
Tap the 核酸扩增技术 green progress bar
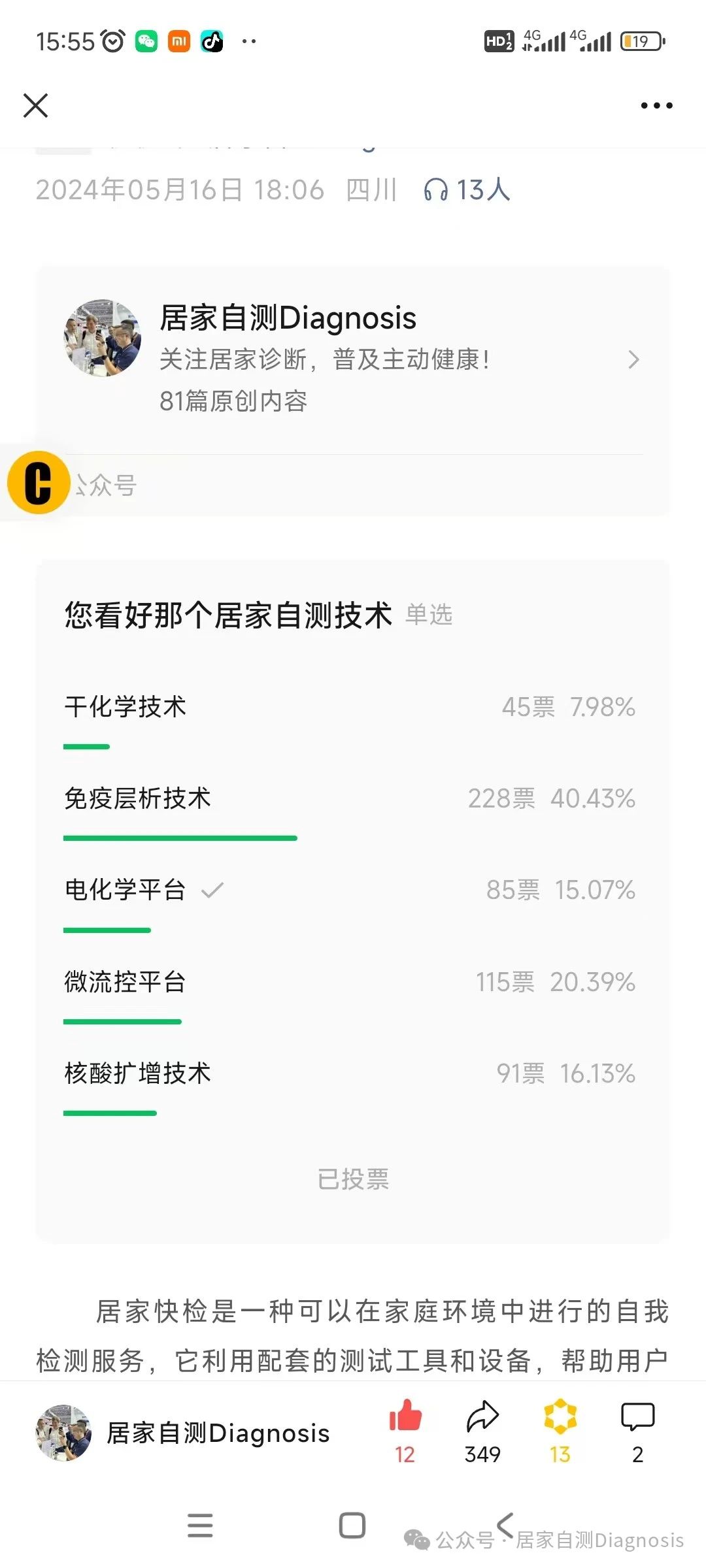(110, 1113)
